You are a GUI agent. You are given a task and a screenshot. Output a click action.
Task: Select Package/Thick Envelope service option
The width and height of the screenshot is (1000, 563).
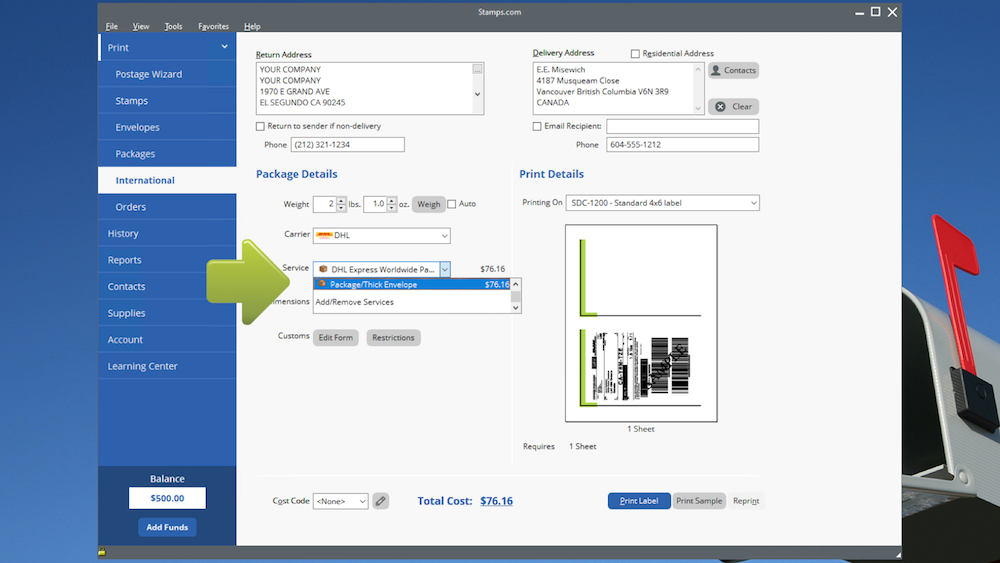coord(410,285)
